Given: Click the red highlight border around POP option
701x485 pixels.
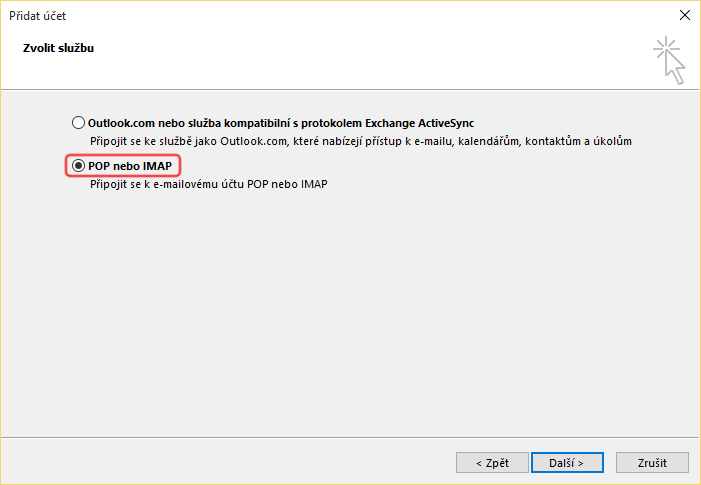Looking at the screenshot, I should click(x=182, y=165).
